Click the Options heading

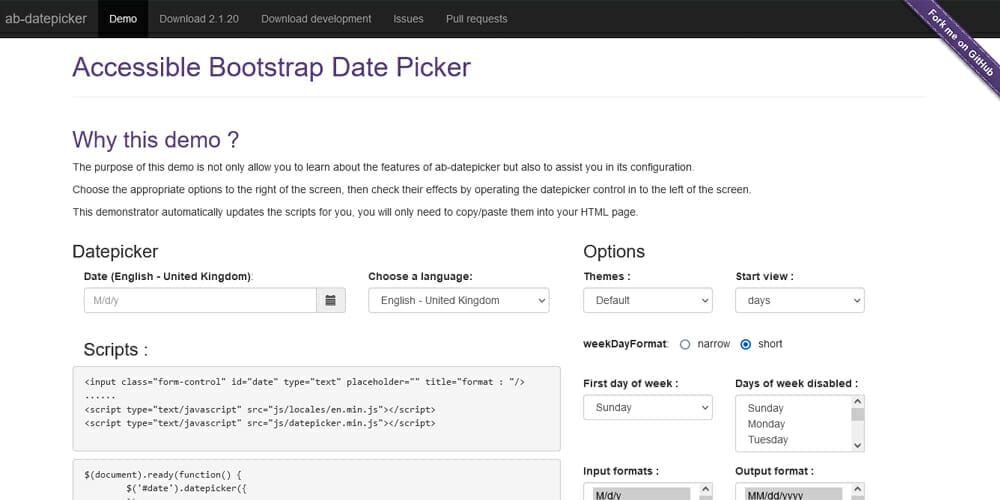[614, 251]
